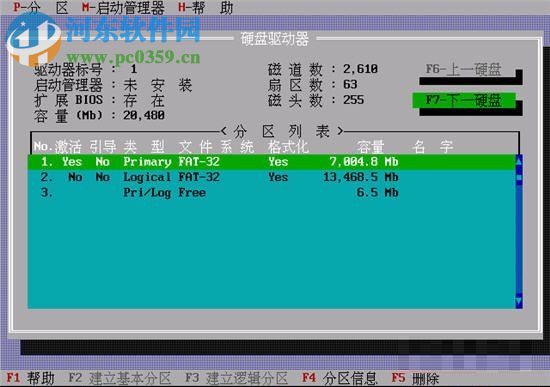Click F1 帮助 in bottom bar
Screen dimensions: 550x387
click(x=31, y=378)
